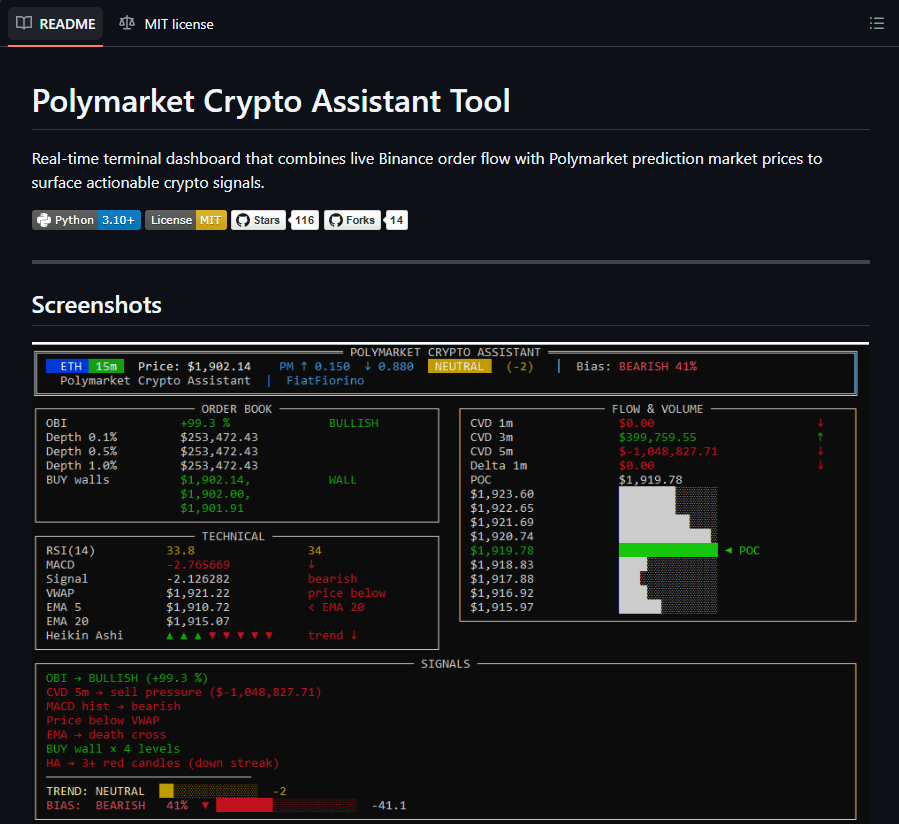This screenshot has width=899, height=824.
Task: Click the WALL label in Order Book
Action: click(x=342, y=480)
